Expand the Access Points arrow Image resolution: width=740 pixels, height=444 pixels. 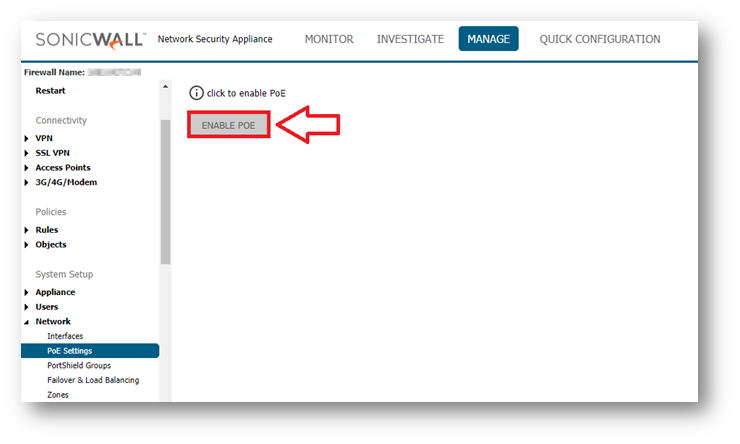point(27,168)
